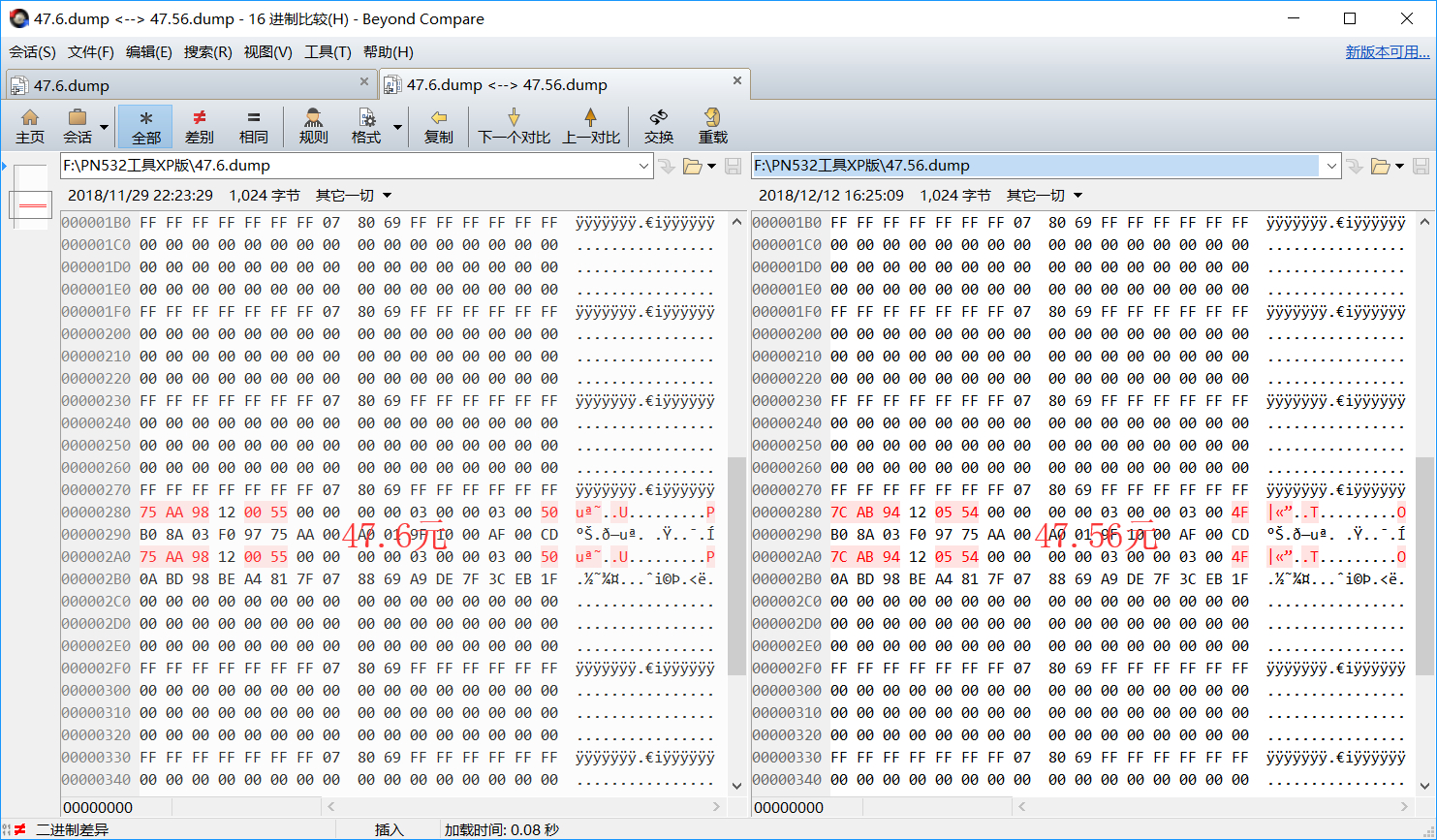Open the right file path history dropdown
This screenshot has height=840, width=1437.
coord(1331,166)
